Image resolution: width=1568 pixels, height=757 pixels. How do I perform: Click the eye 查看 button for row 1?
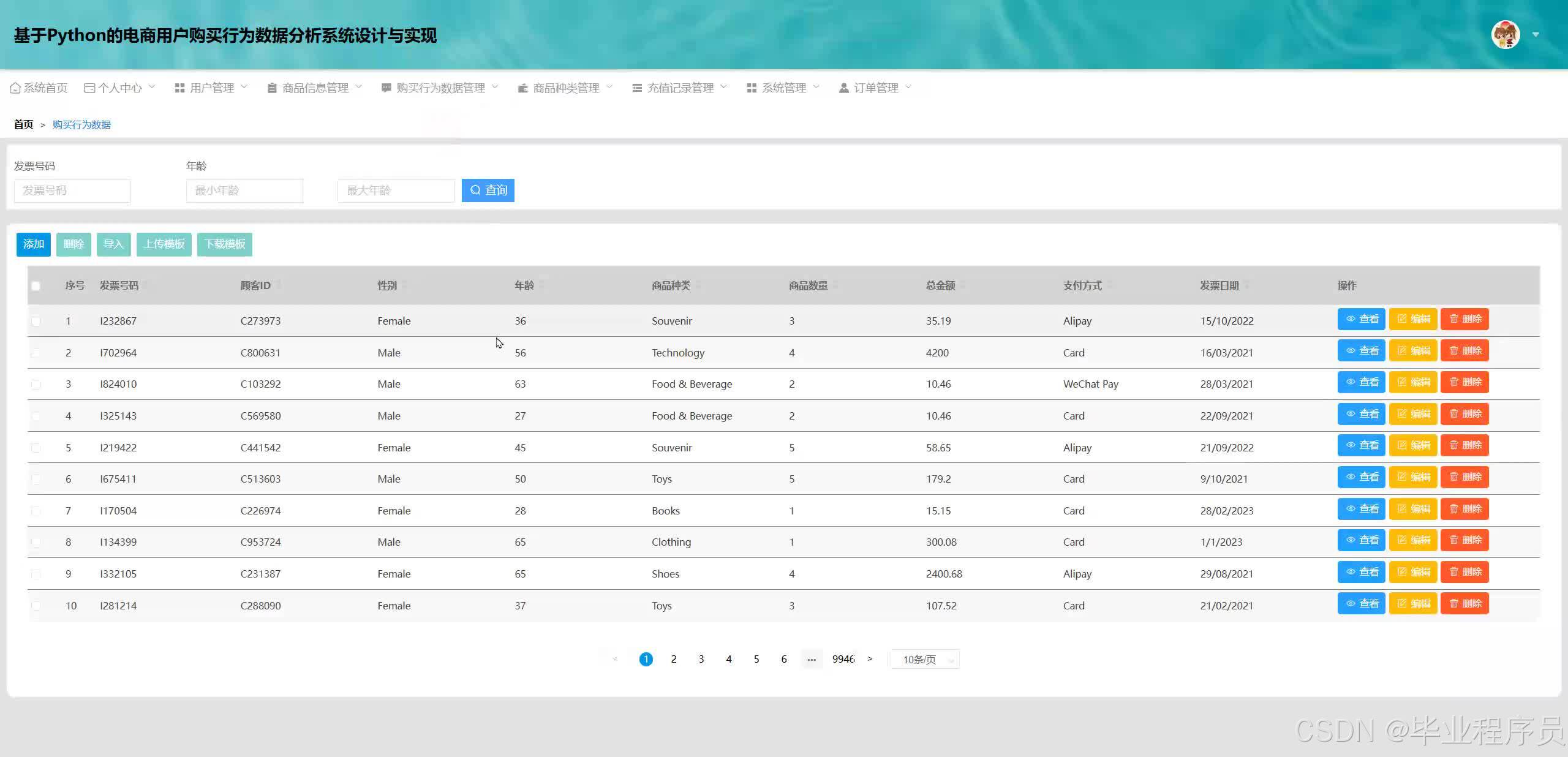(x=1361, y=319)
